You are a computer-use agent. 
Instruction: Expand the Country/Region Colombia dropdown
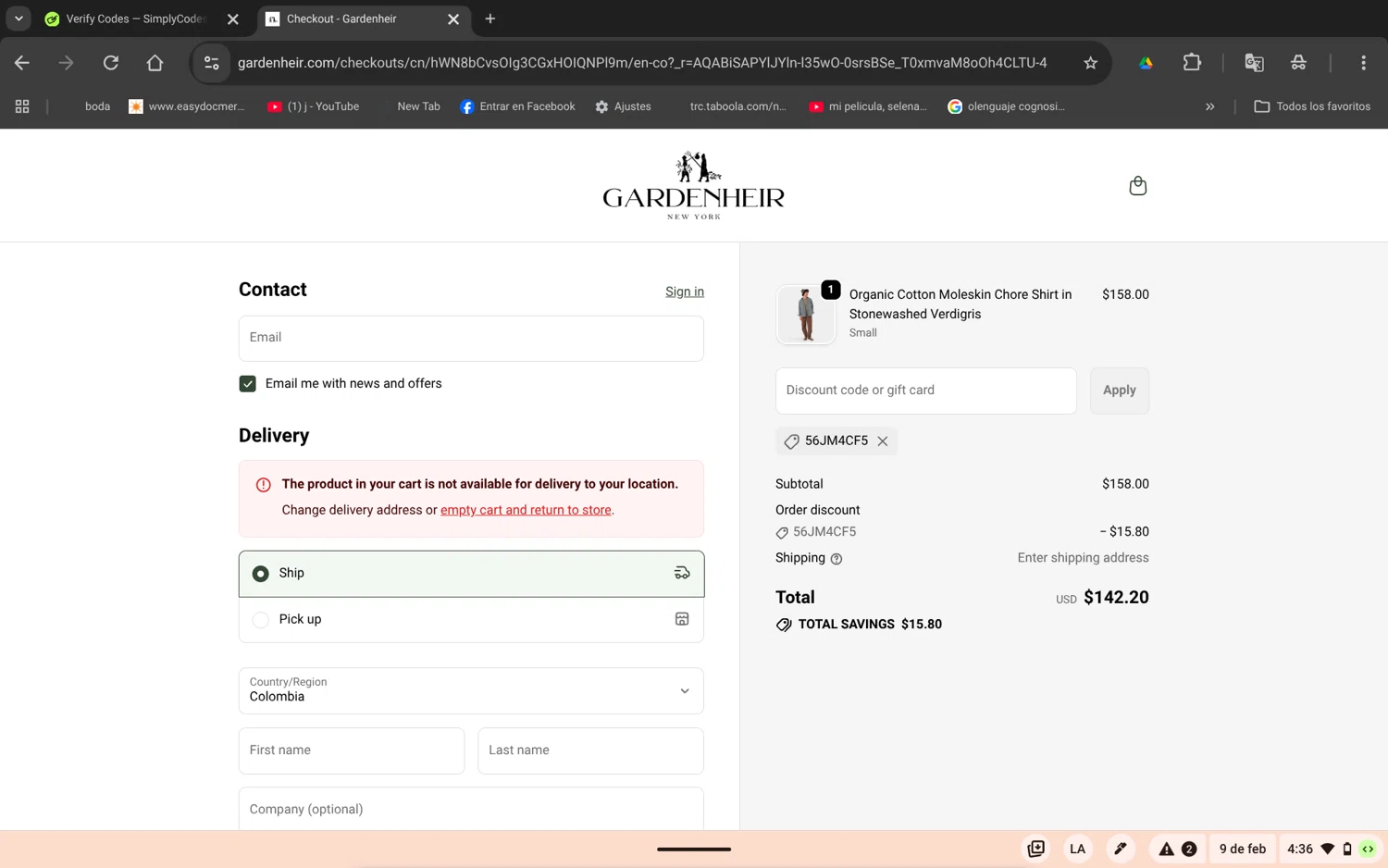(471, 690)
